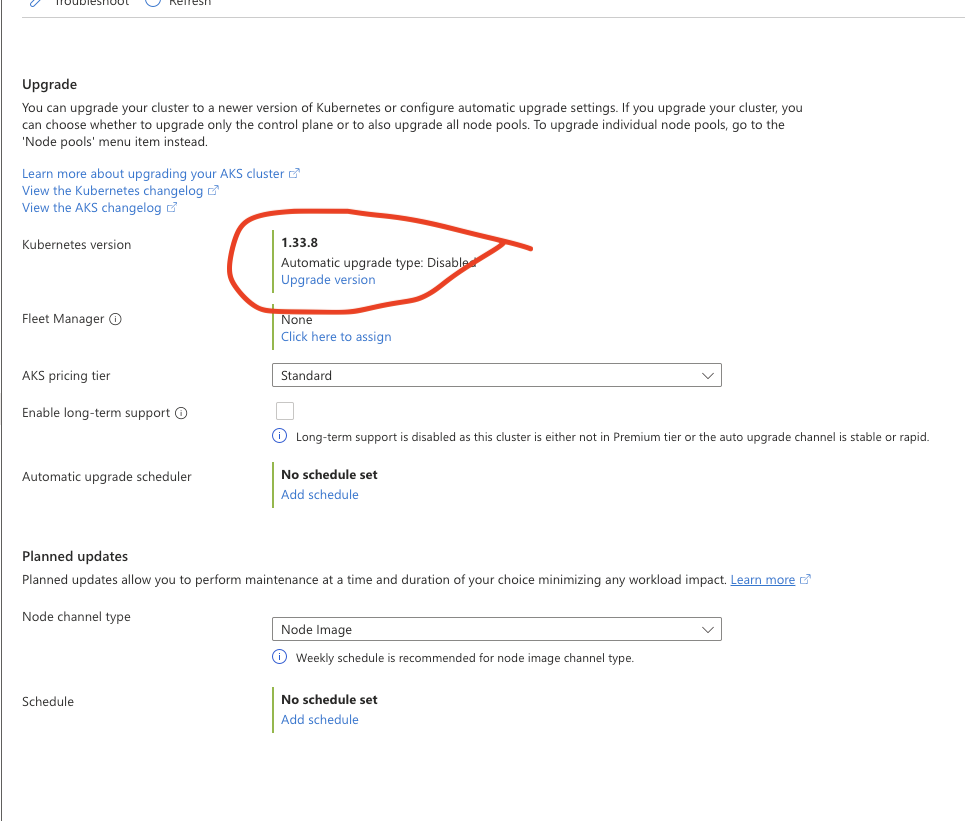This screenshot has height=821, width=965.
Task: Show 'Enable long-term support' info icon
Action: tap(181, 413)
